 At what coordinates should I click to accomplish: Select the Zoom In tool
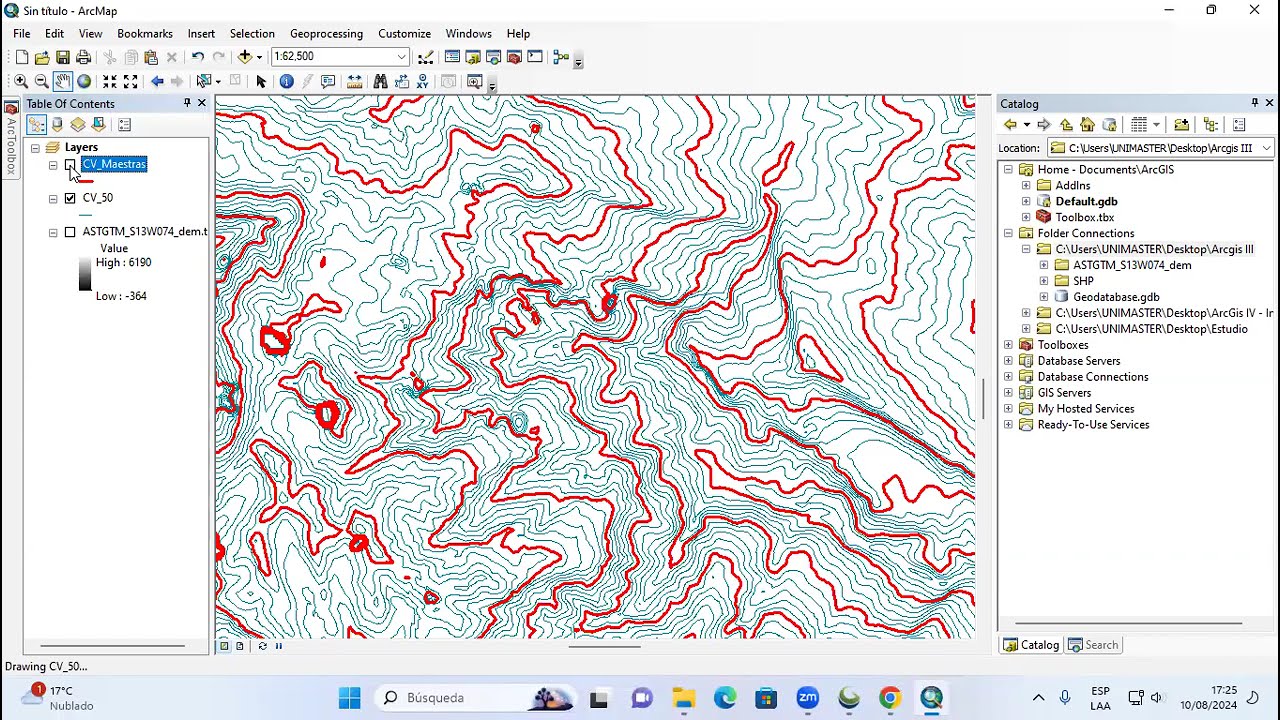click(20, 81)
